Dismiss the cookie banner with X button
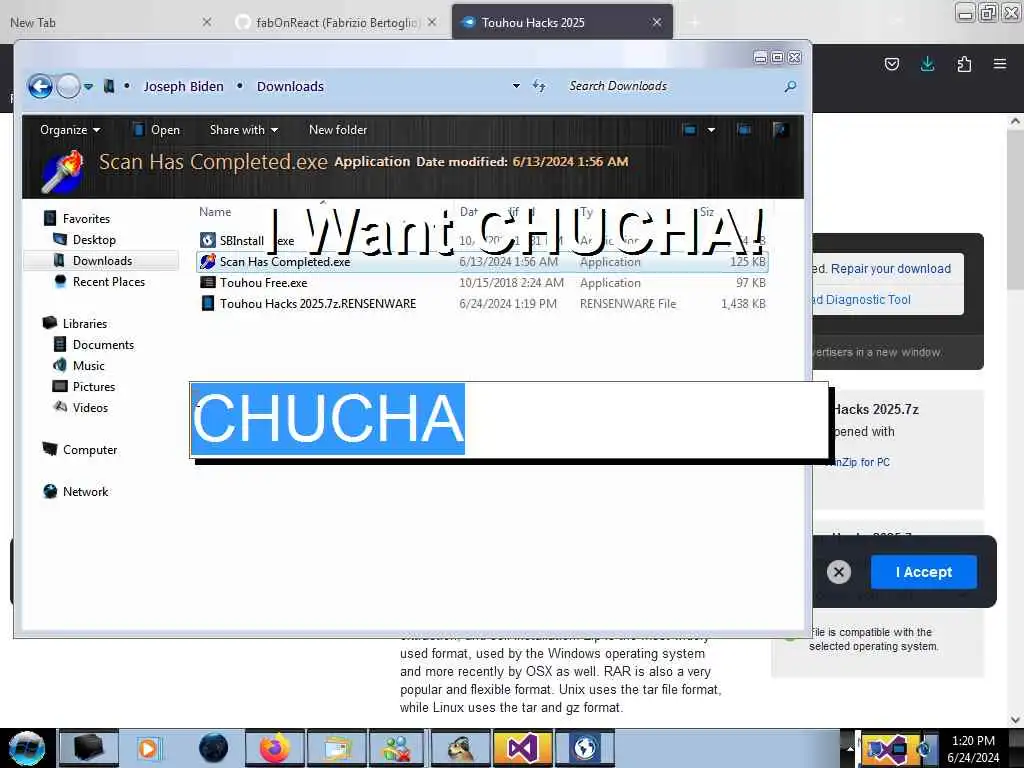The width and height of the screenshot is (1024, 768). tap(839, 572)
